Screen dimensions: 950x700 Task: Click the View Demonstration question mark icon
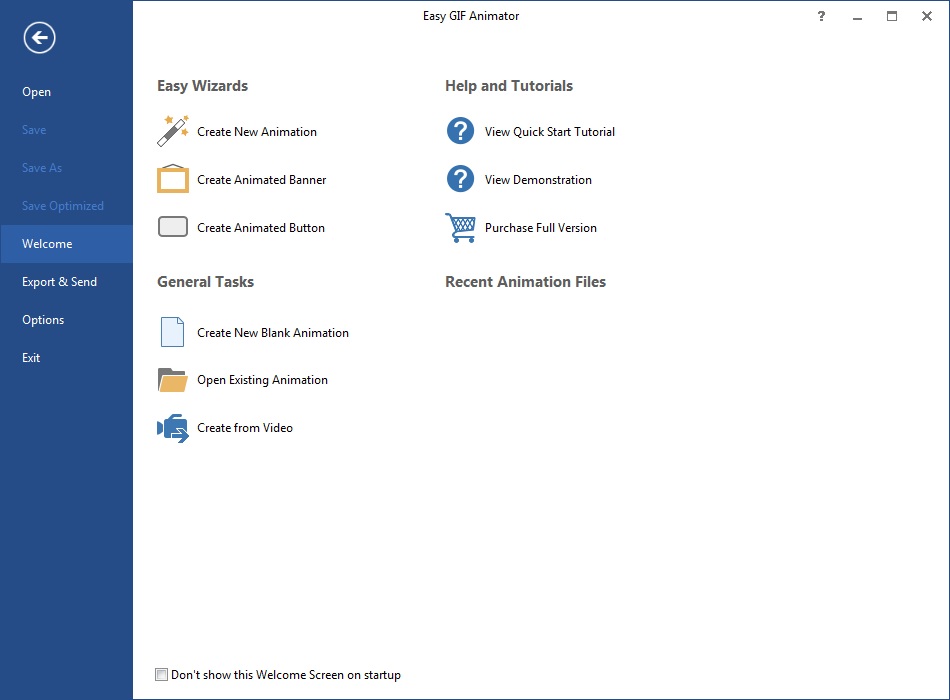click(x=460, y=179)
